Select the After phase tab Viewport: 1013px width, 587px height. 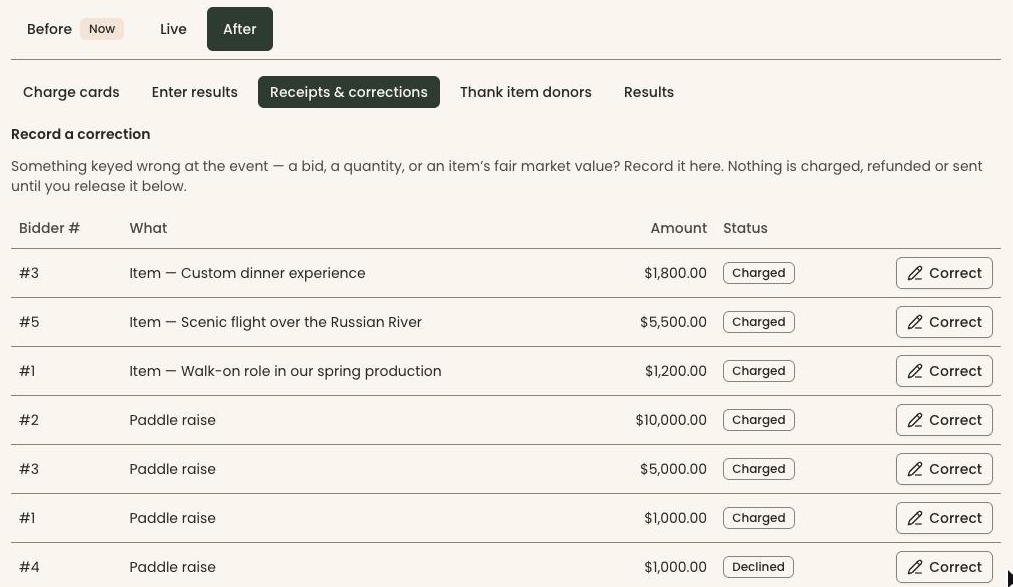coord(240,29)
